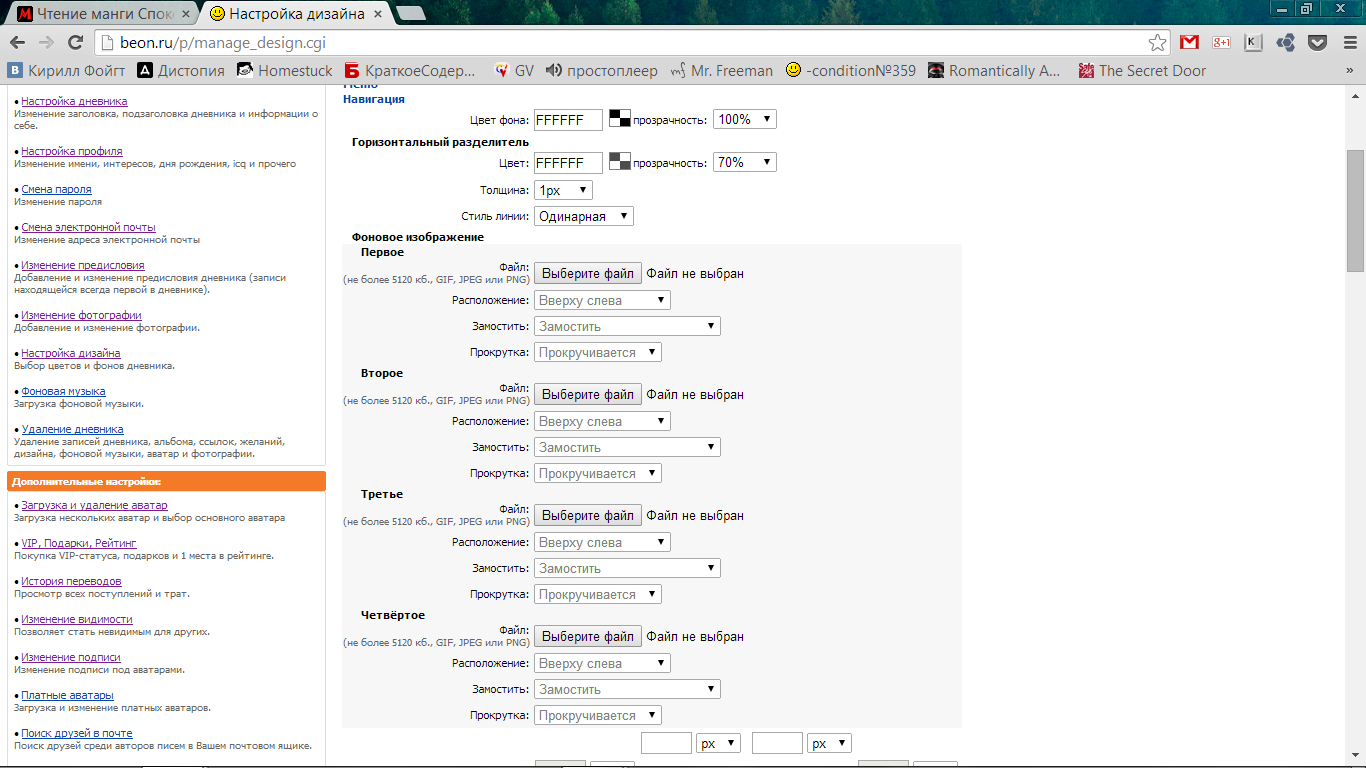Open the Настройка дневника link
The image size is (1366, 768).
[x=74, y=101]
